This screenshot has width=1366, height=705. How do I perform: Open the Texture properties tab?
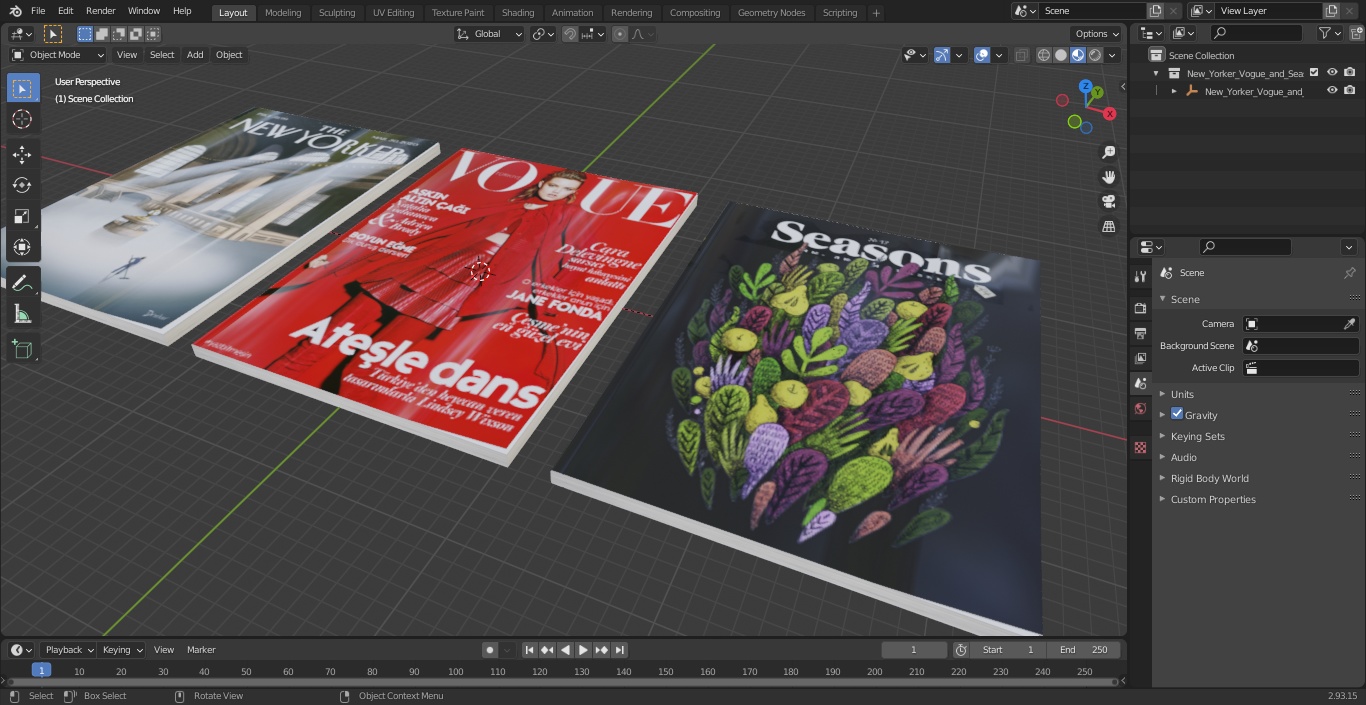tap(1140, 448)
